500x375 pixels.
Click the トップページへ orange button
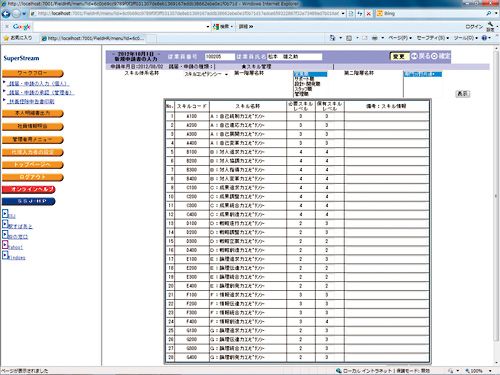coord(32,165)
